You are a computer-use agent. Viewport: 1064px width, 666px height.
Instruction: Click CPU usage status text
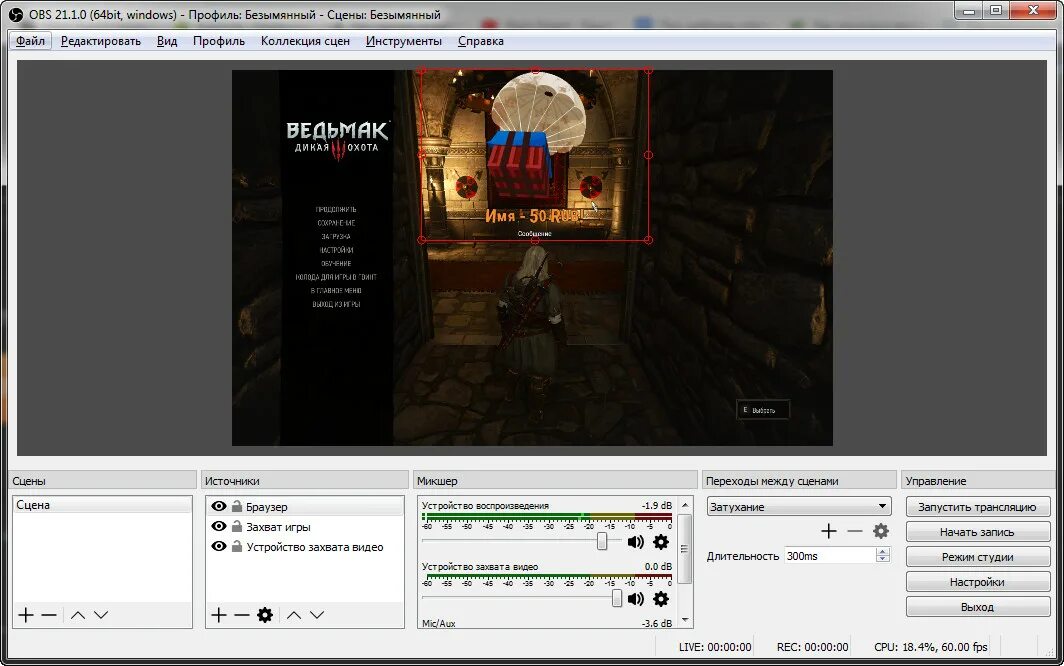pos(930,647)
